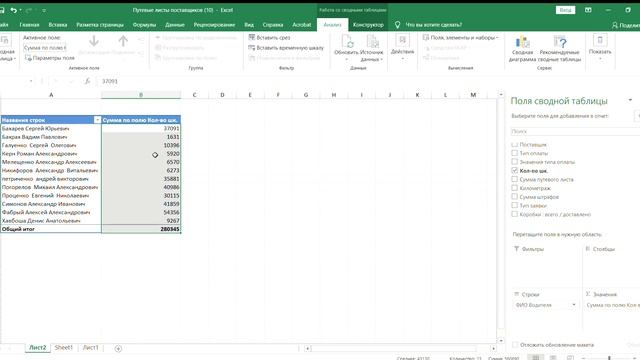The image size is (640, 360).
Task: Open the Разметка страницы tab
Action: (100, 25)
